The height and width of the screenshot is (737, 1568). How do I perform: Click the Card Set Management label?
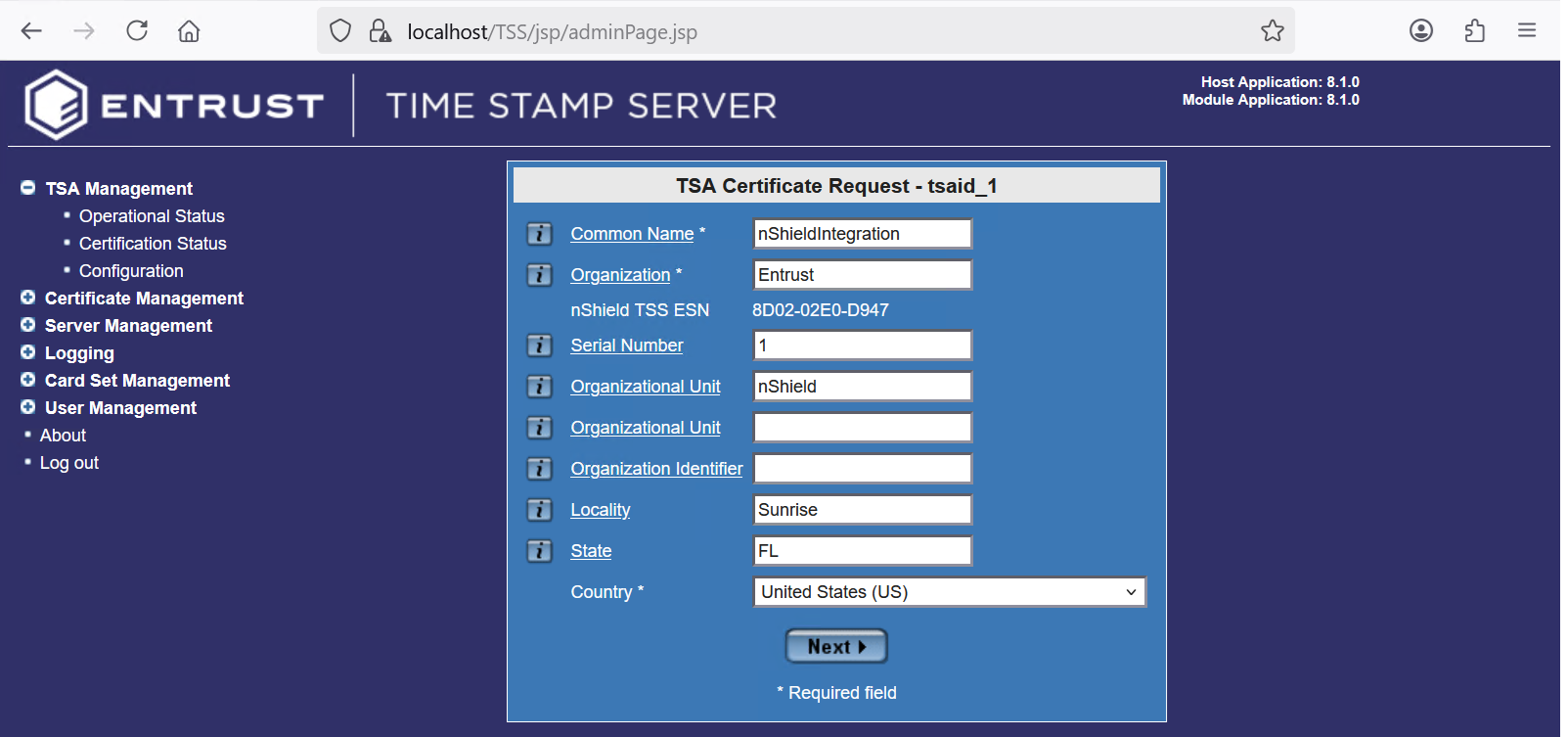coord(137,381)
